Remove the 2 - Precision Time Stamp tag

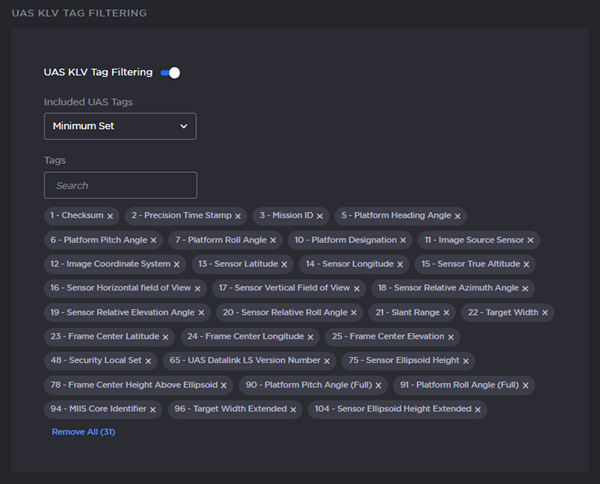point(238,216)
